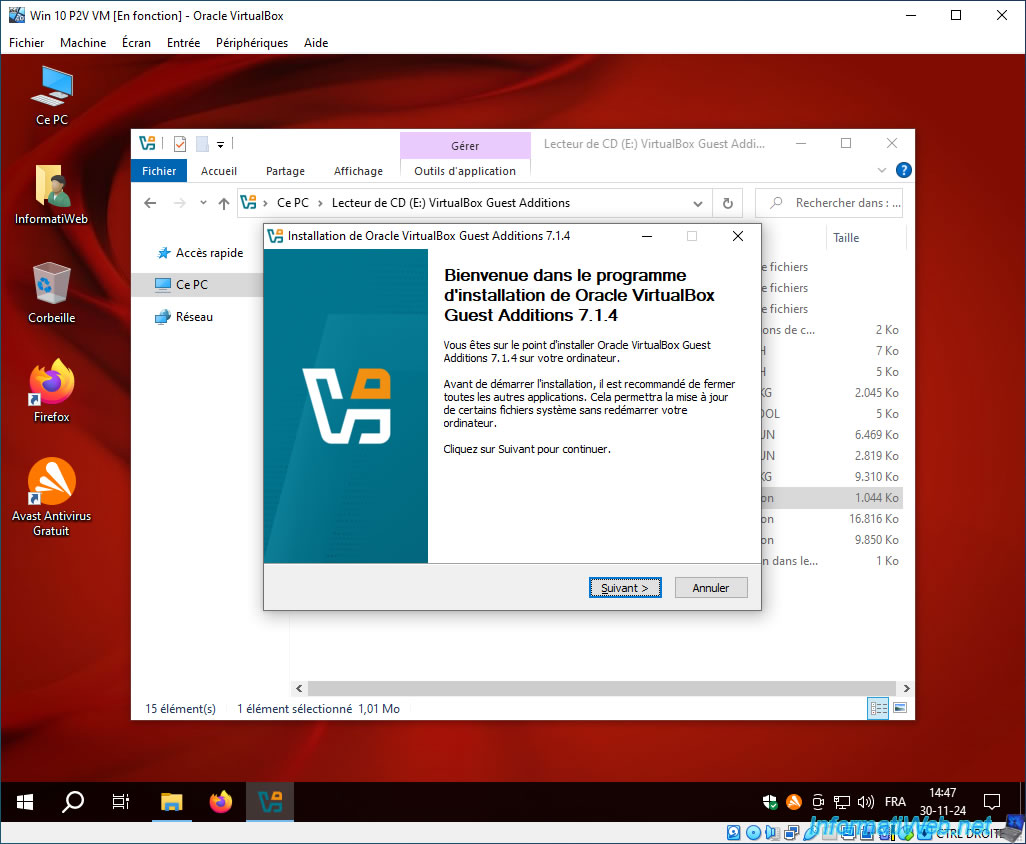
Task: Click the Suivant button
Action: [x=625, y=588]
